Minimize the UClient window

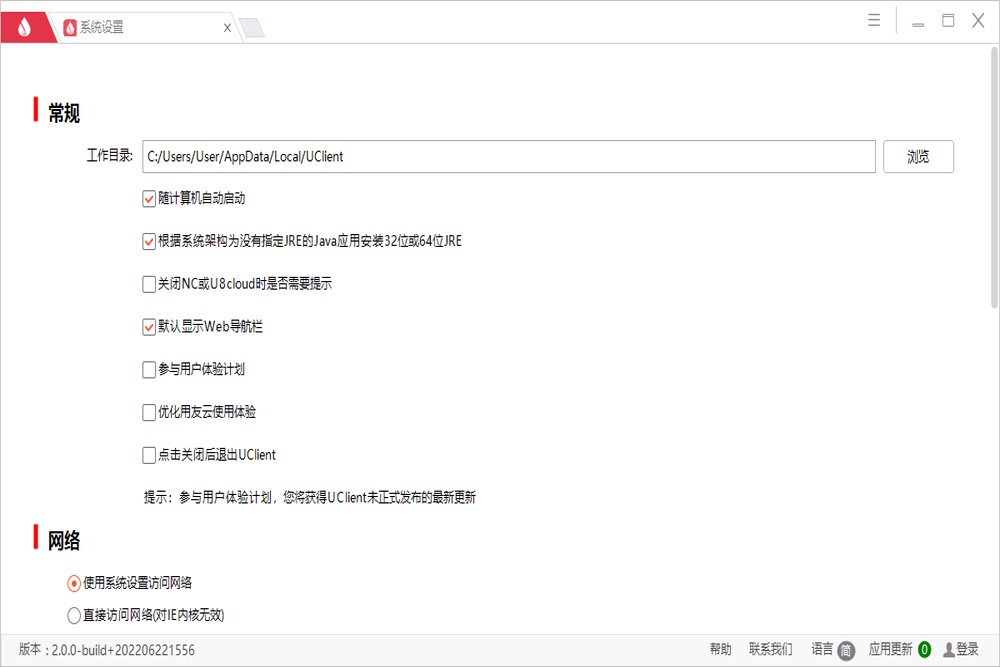(x=918, y=25)
